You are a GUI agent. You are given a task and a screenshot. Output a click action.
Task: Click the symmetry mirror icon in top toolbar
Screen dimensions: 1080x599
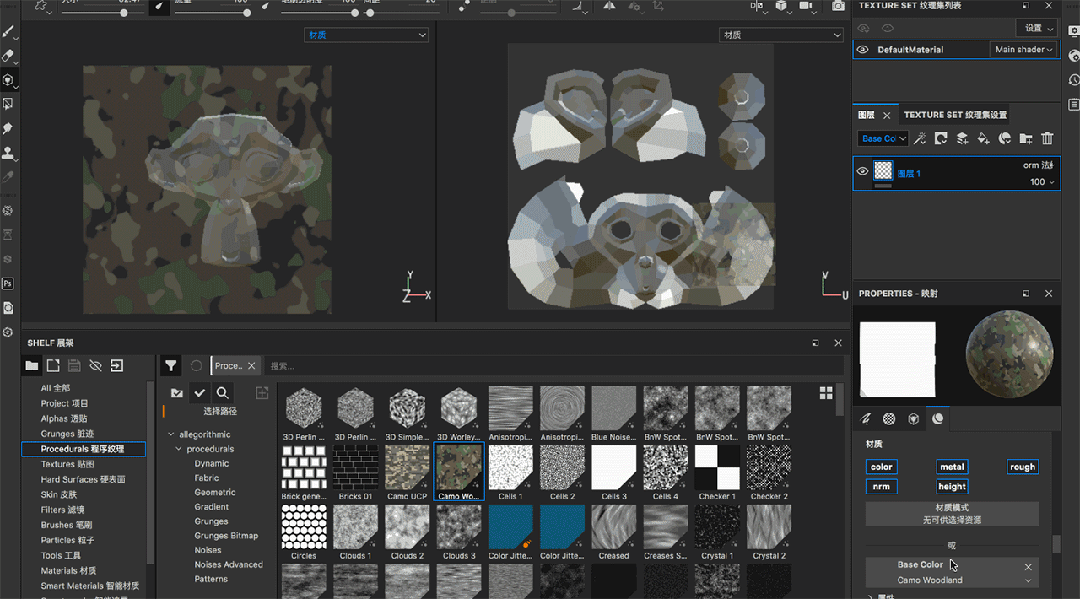click(x=610, y=6)
